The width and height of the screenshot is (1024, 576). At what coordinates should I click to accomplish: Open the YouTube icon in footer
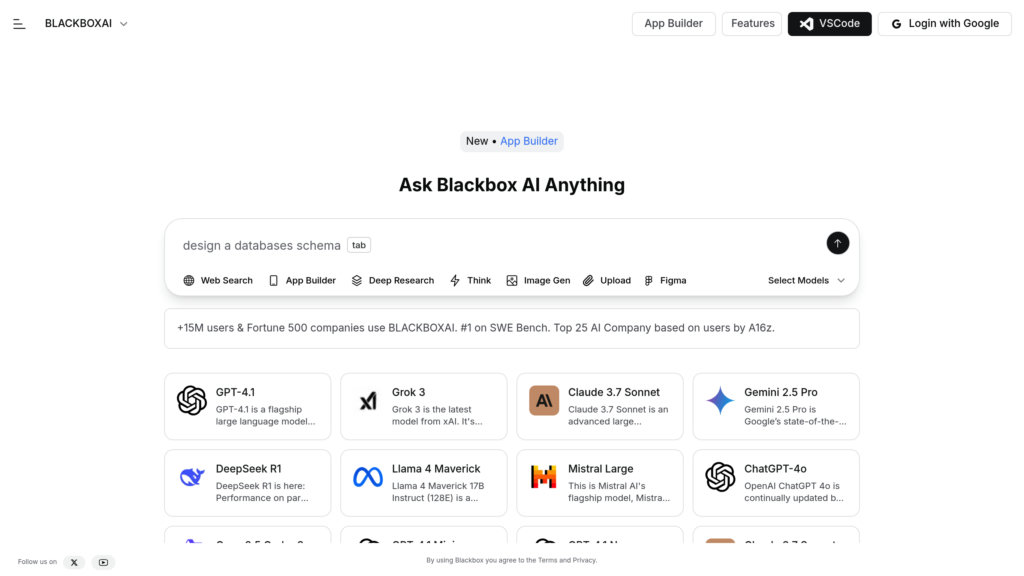[102, 562]
